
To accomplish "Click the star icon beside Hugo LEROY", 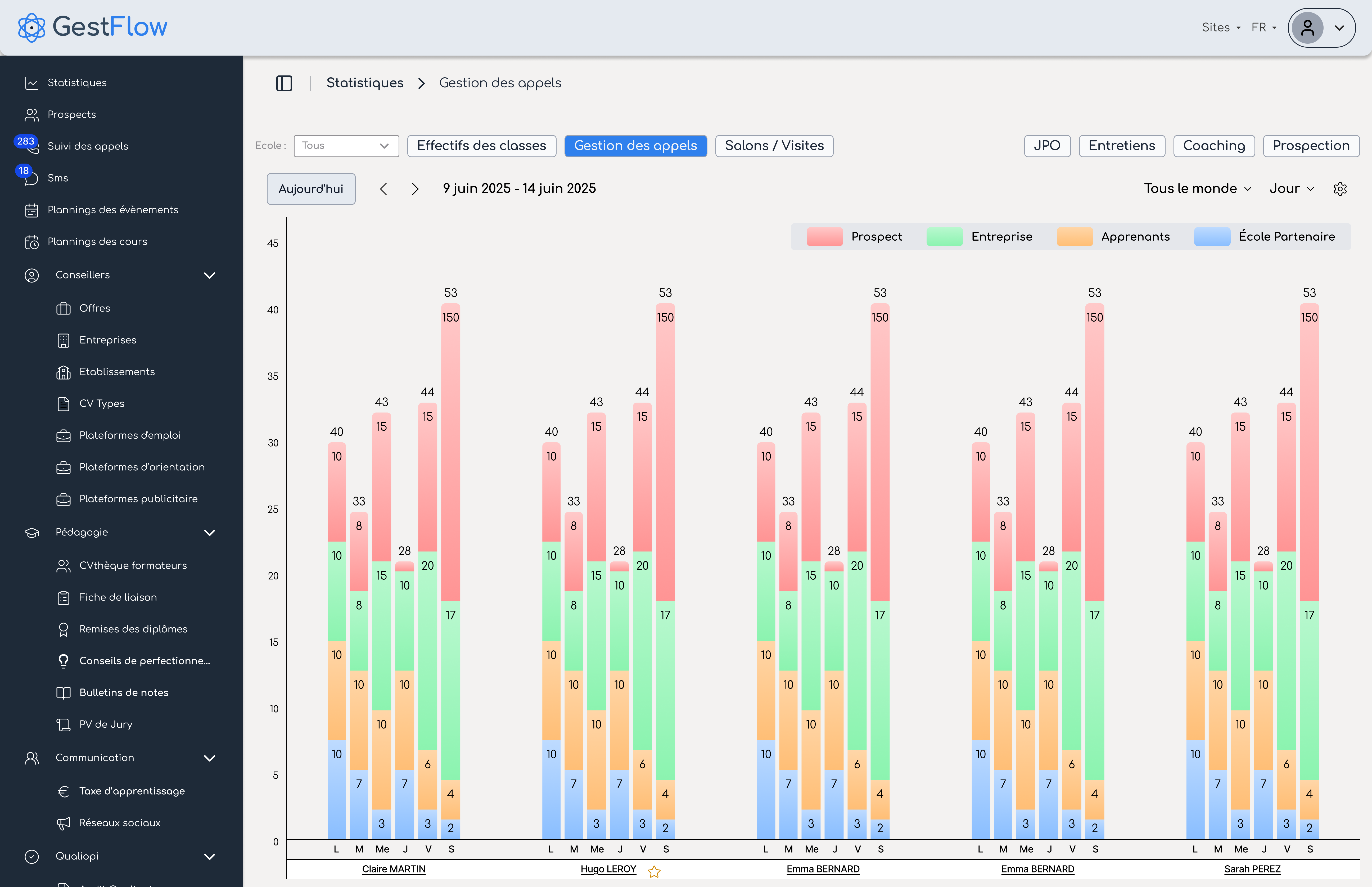I will coord(654,871).
